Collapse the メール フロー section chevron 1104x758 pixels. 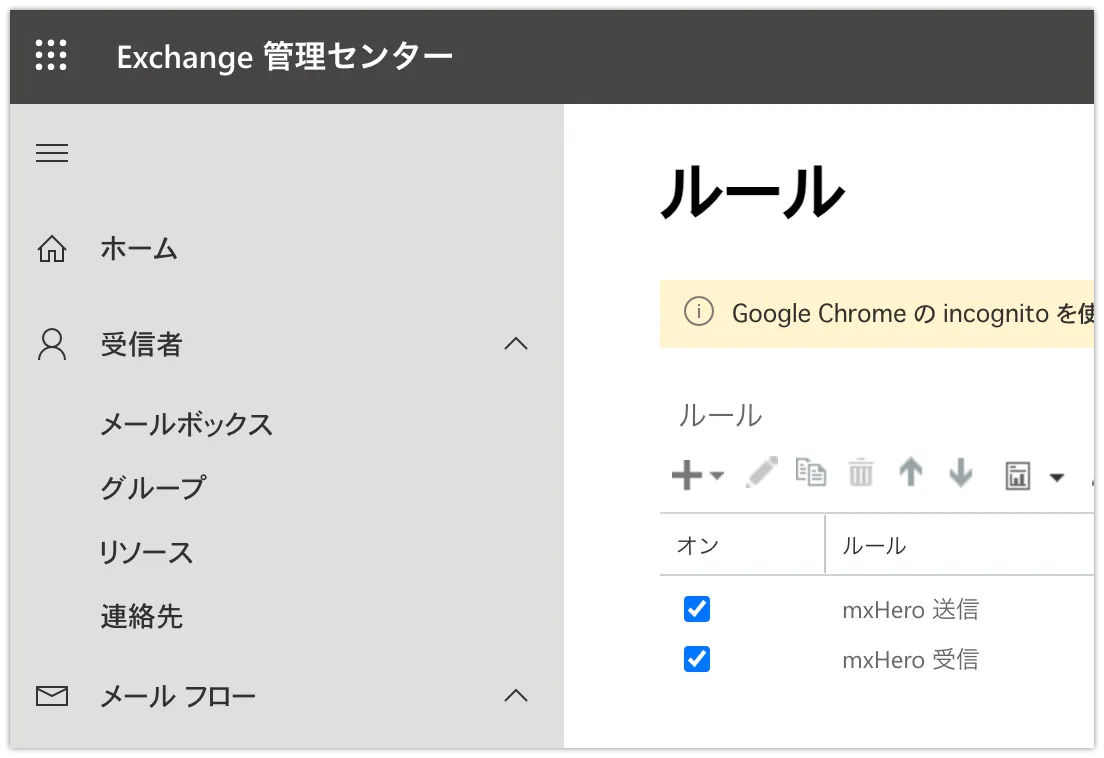516,696
